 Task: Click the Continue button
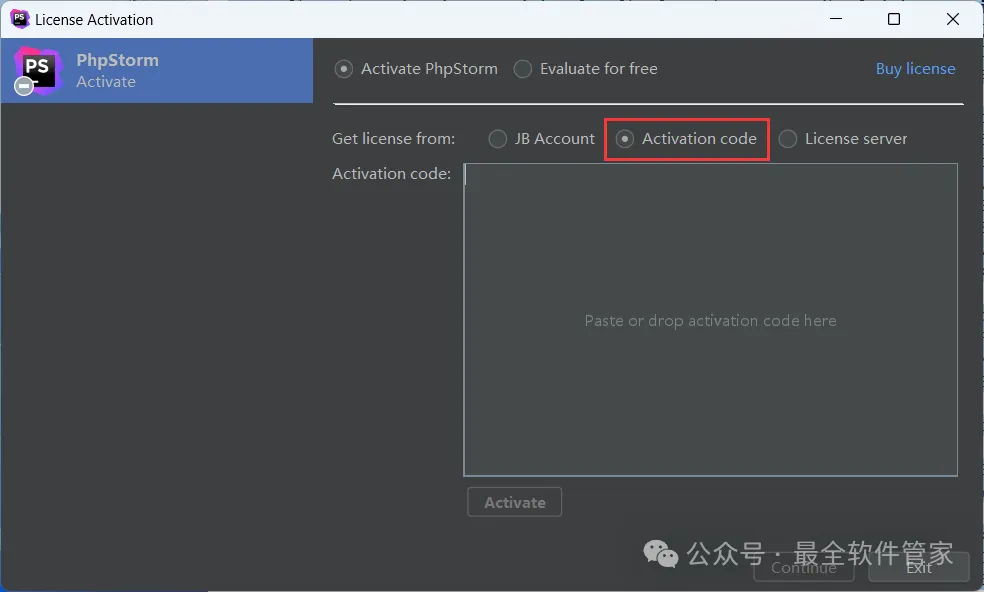[x=804, y=568]
